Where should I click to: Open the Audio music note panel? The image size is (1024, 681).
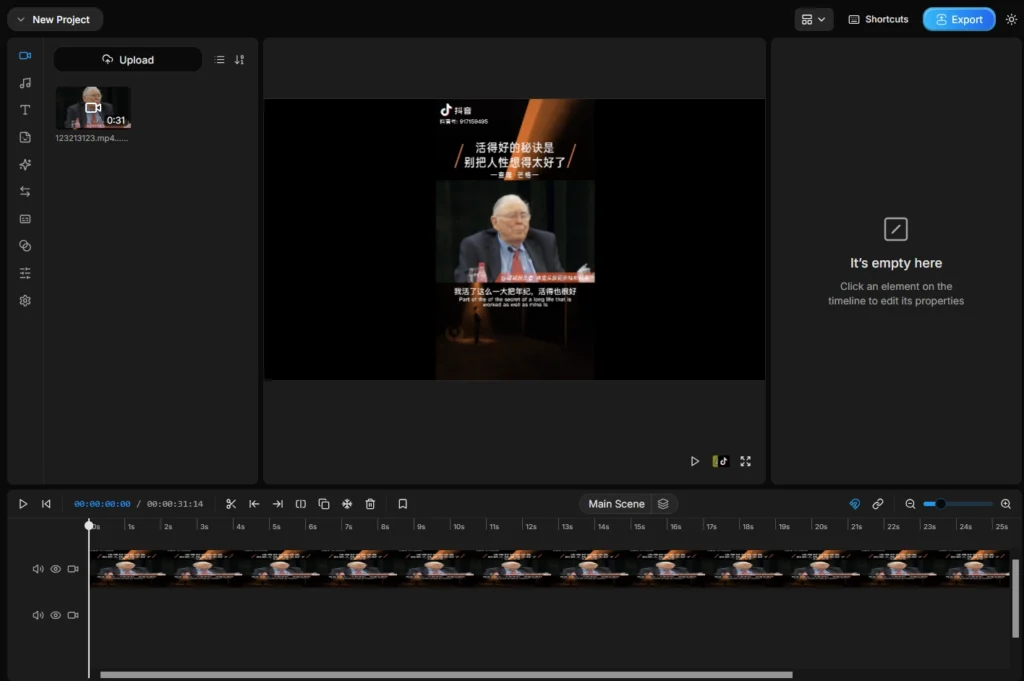[25, 83]
